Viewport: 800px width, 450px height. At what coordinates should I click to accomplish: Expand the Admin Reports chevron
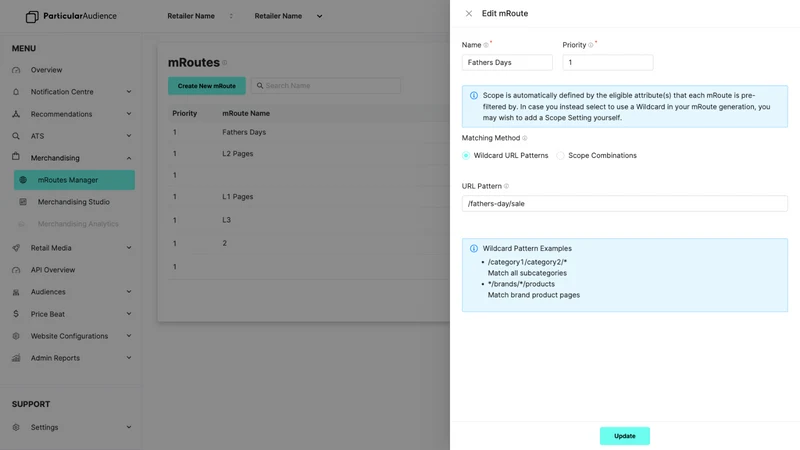(x=129, y=358)
